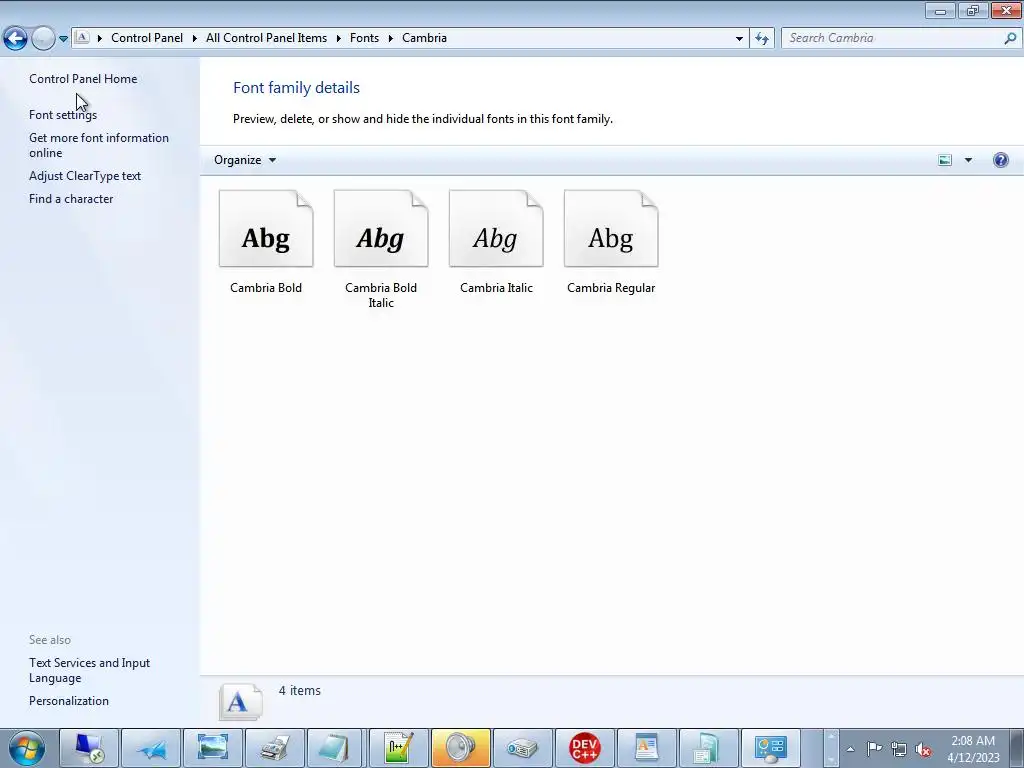The width and height of the screenshot is (1024, 768).
Task: Click Get more font information online
Action: tap(99, 145)
